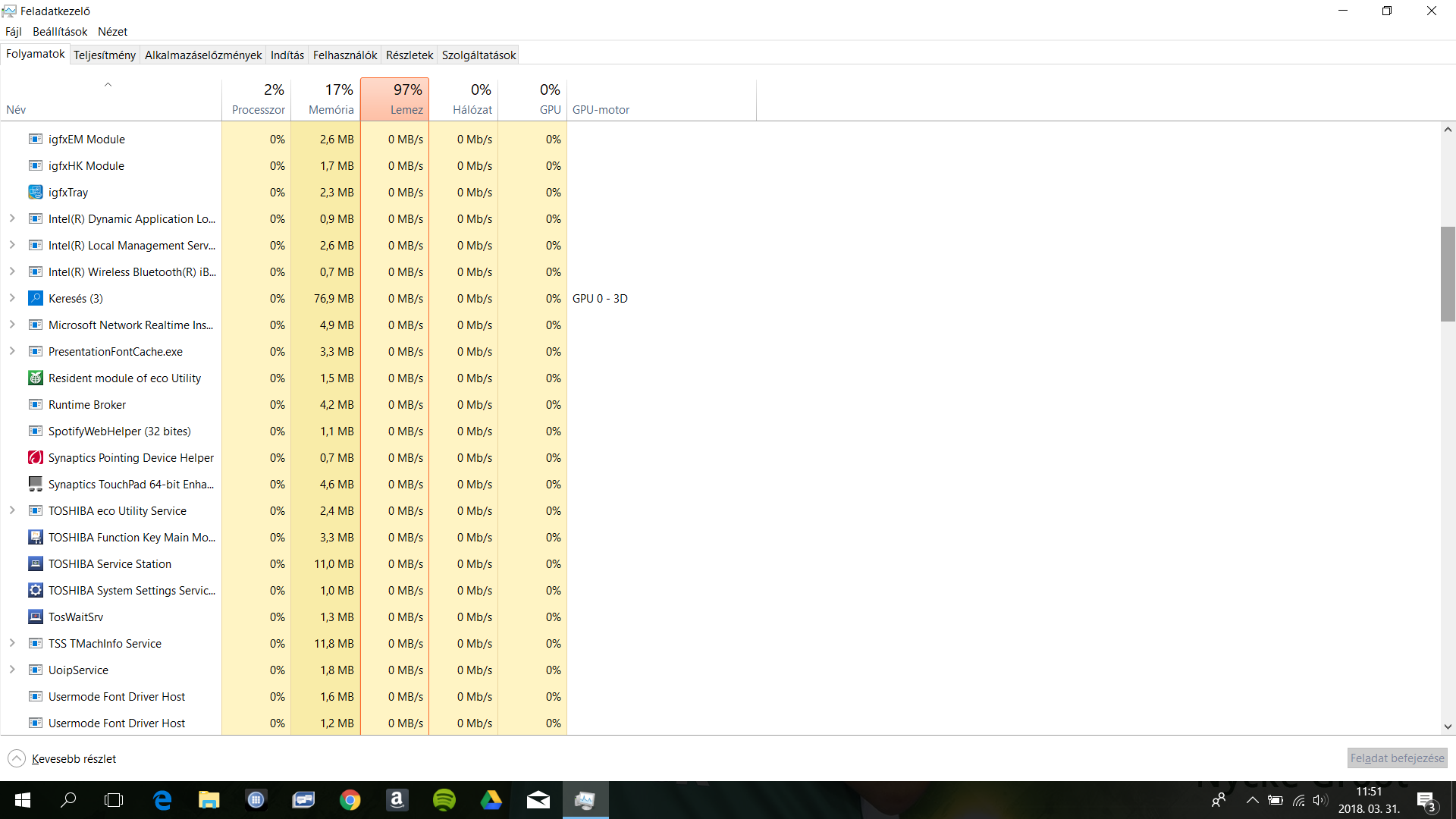1456x819 pixels.
Task: Expand Intel(R) Local Management Service row
Action: [x=12, y=245]
